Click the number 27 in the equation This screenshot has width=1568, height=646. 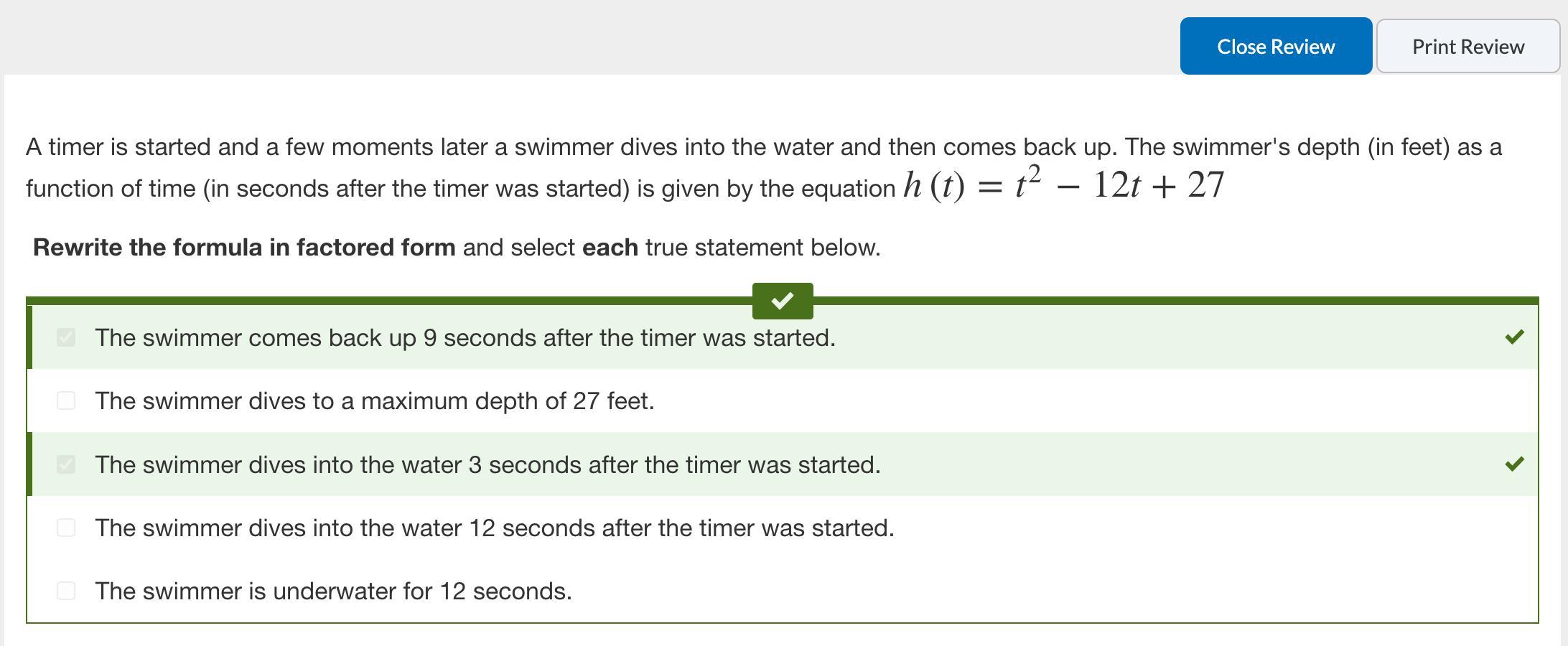click(x=1205, y=185)
